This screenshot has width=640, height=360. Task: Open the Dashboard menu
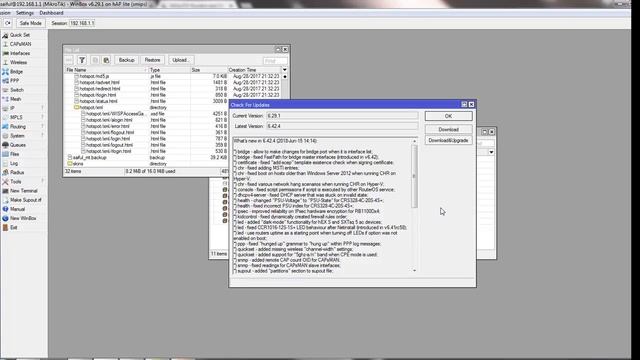[x=51, y=13]
